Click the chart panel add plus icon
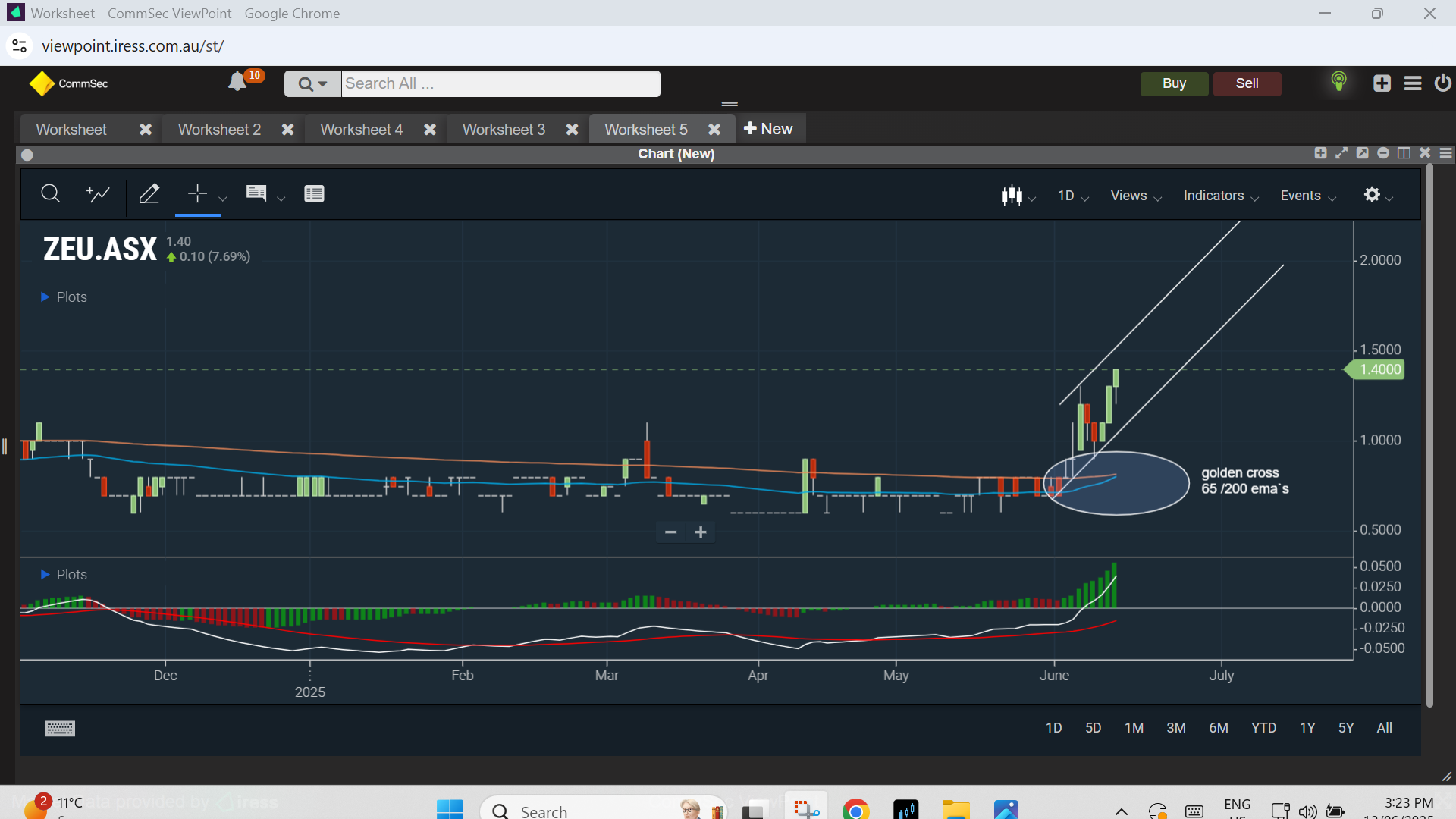1456x819 pixels. pos(1321,153)
